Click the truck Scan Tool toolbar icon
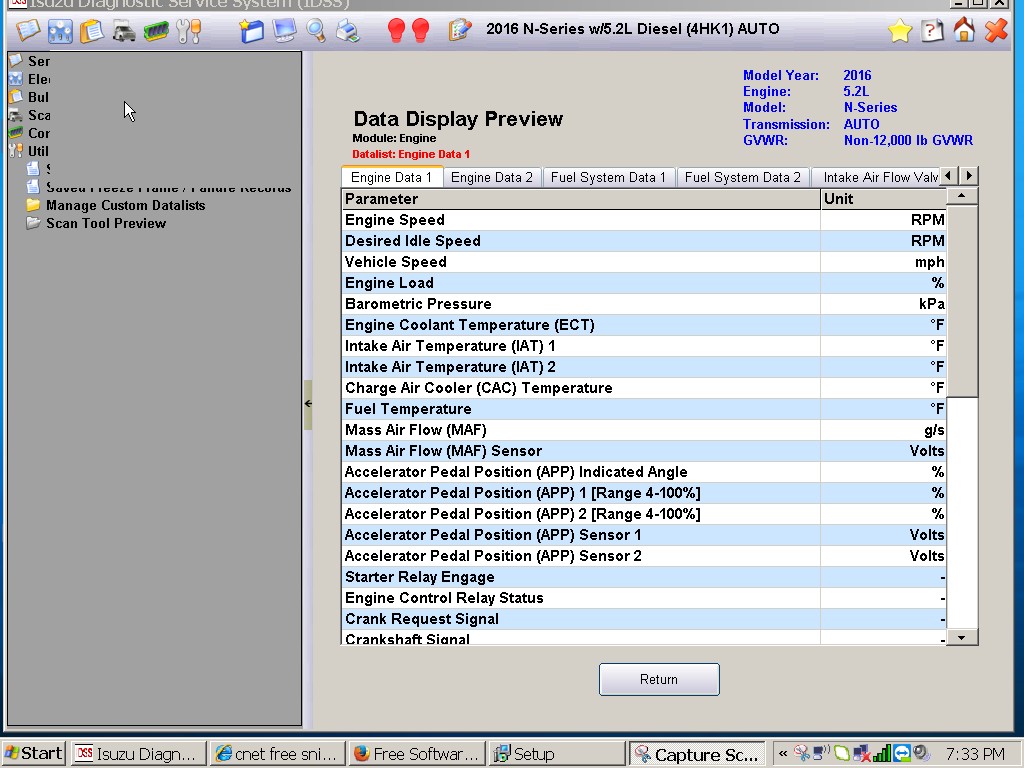The height and width of the screenshot is (768, 1024). [x=123, y=31]
